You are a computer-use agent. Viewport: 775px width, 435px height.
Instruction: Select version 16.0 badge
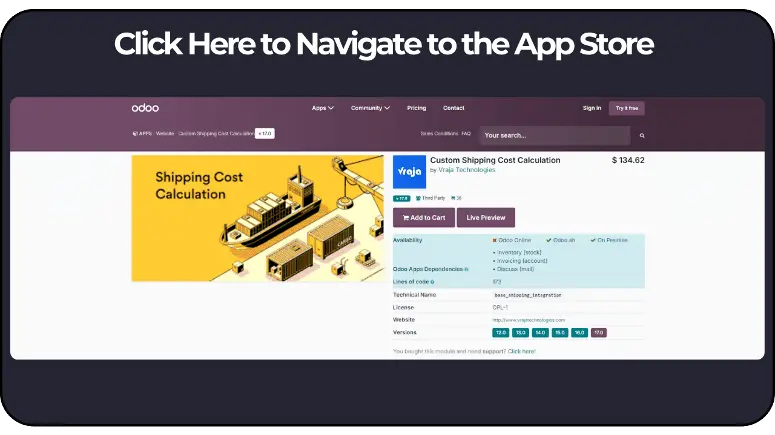(579, 332)
